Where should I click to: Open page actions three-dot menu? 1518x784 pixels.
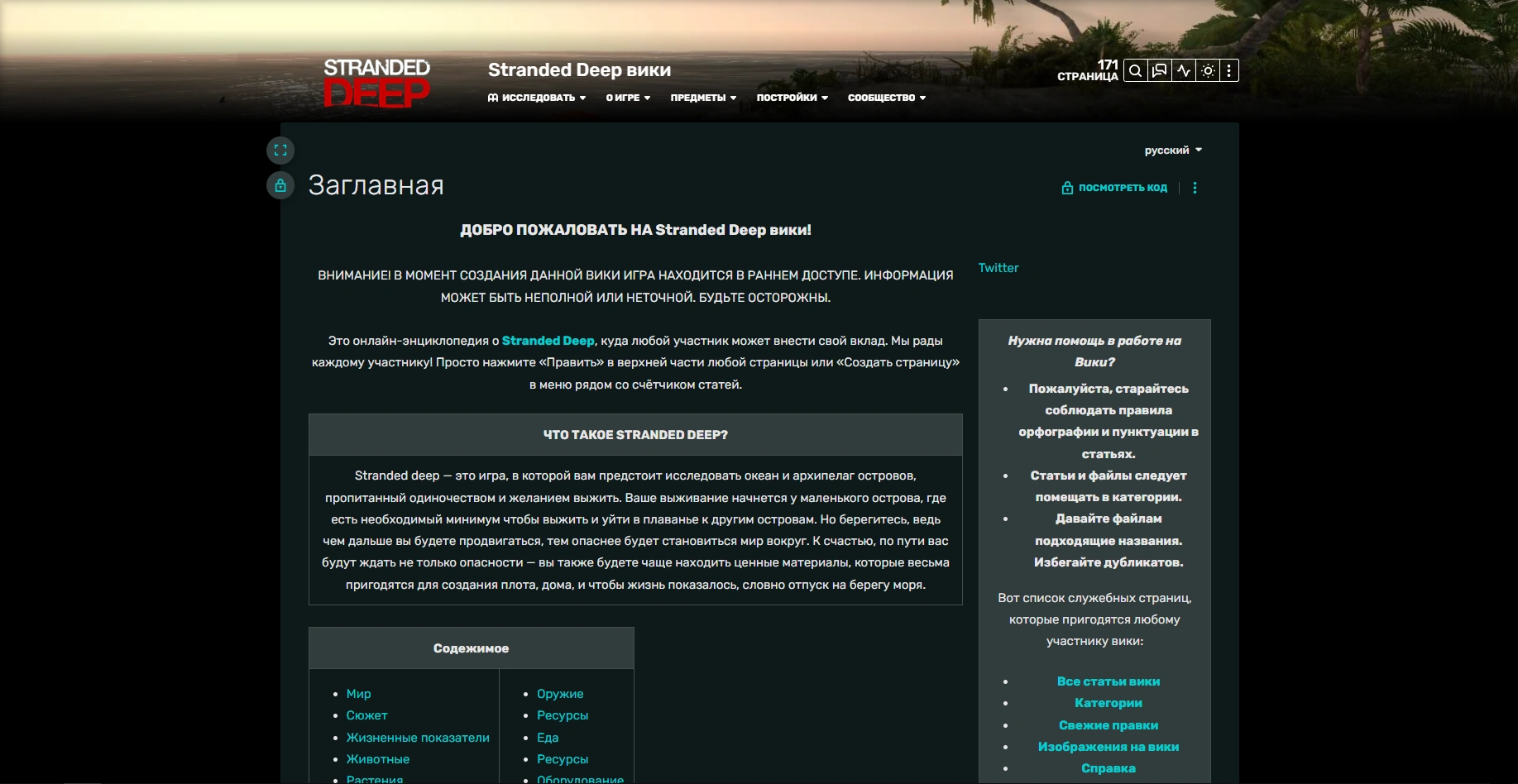point(1195,188)
